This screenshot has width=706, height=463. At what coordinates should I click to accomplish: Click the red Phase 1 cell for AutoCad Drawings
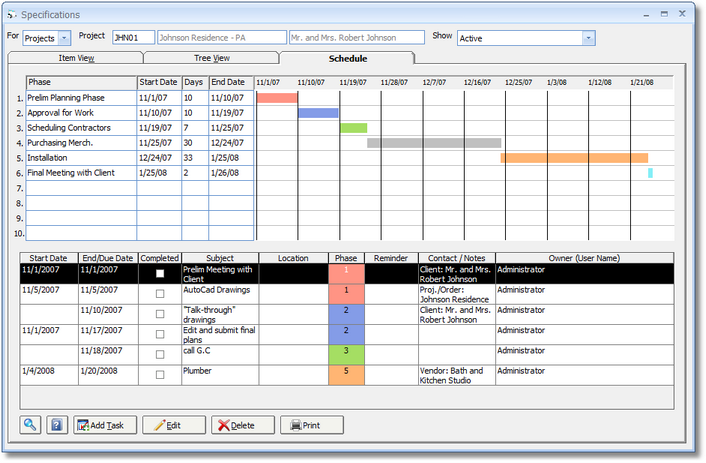[346, 294]
